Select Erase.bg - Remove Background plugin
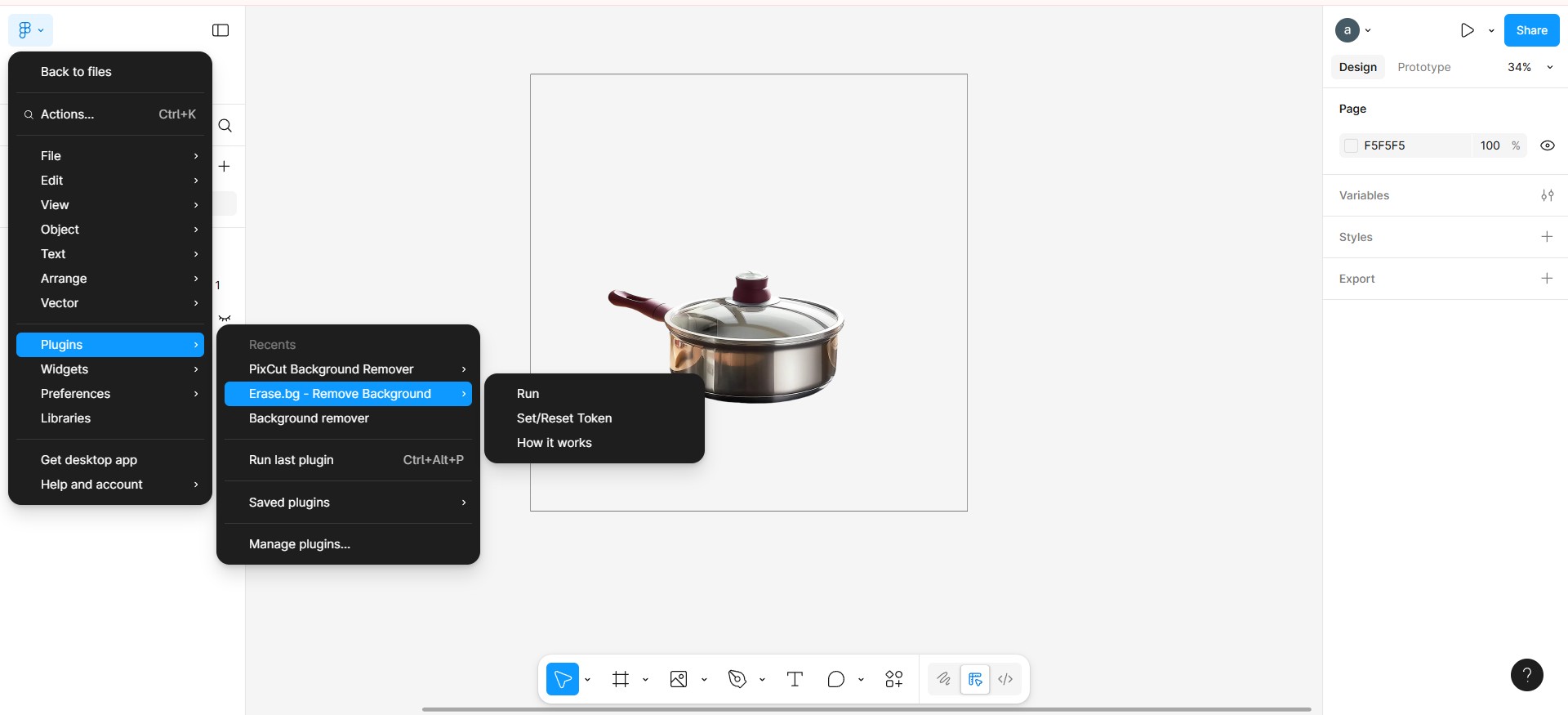The width and height of the screenshot is (1568, 715). [348, 394]
